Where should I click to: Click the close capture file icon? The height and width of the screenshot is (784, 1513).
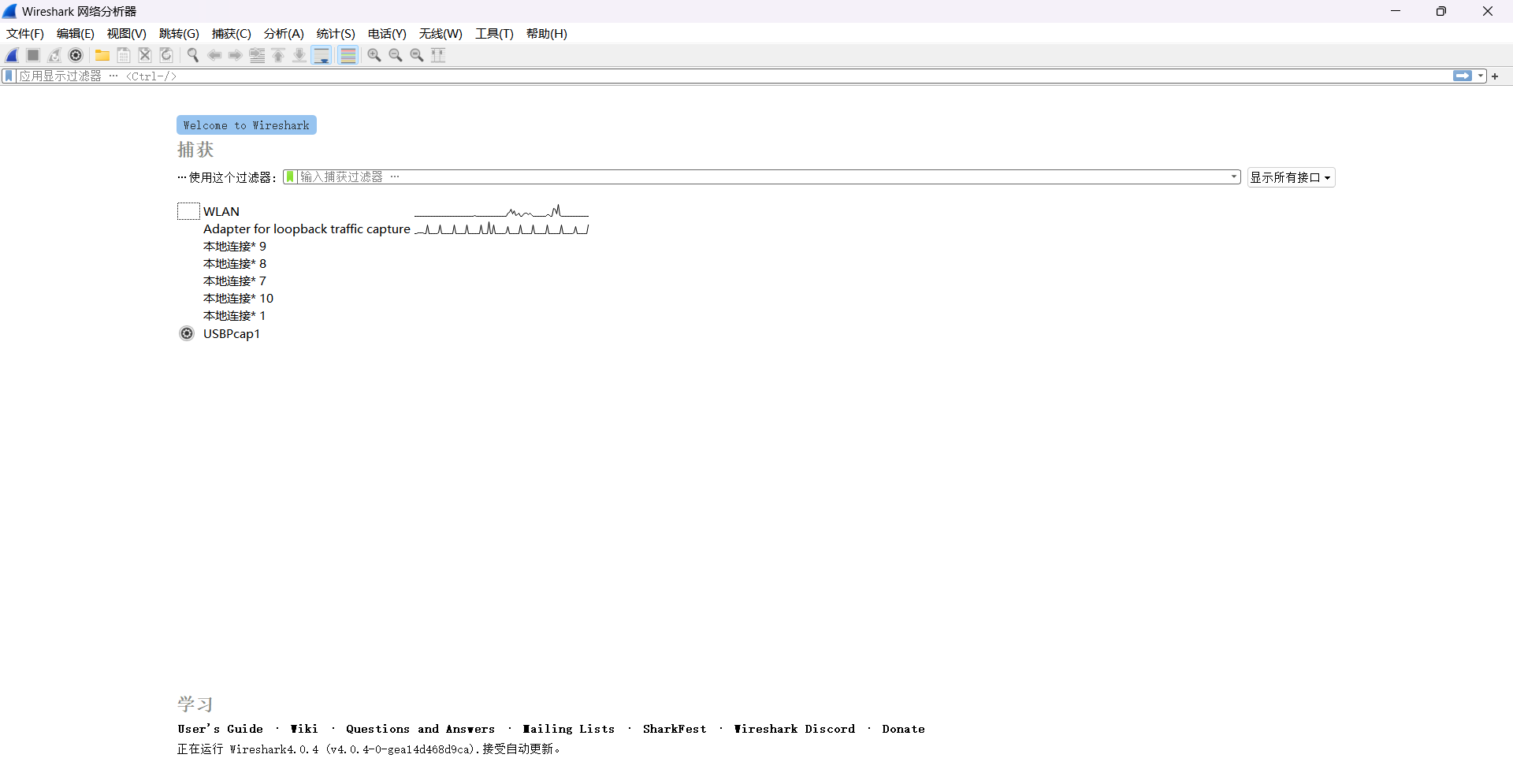pos(145,55)
